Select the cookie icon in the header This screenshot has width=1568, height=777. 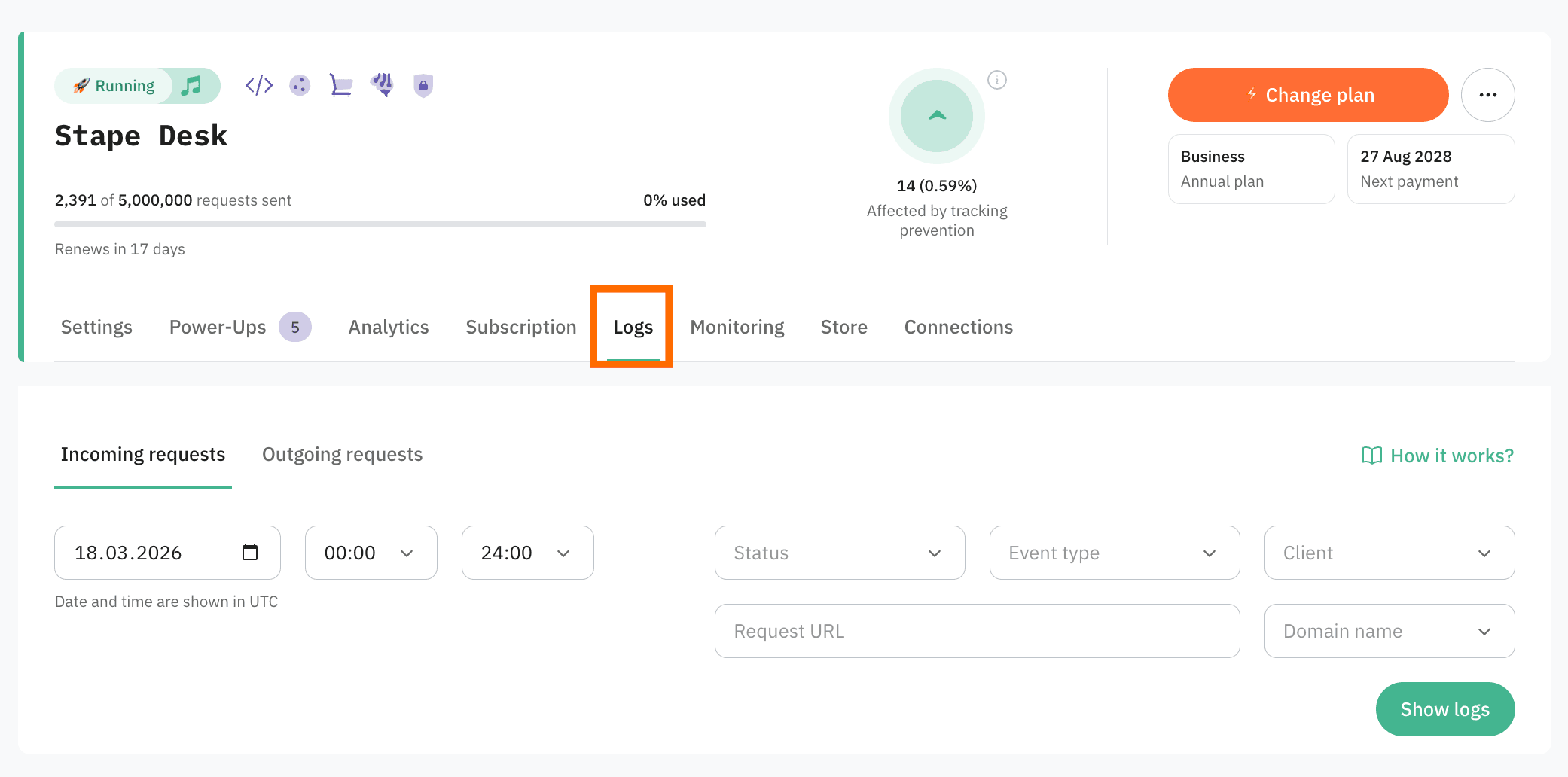pyautogui.click(x=299, y=85)
